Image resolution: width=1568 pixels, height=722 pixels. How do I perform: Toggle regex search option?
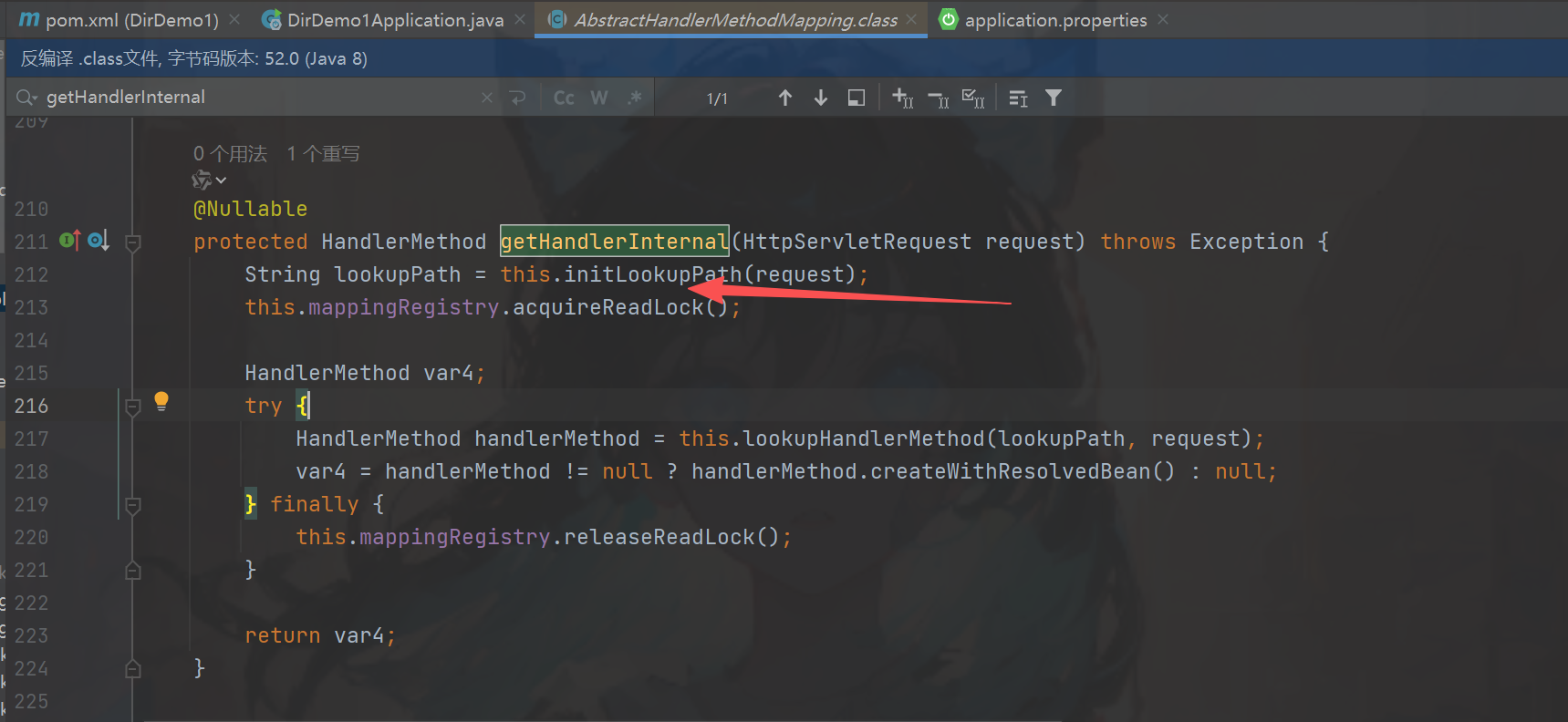point(635,98)
